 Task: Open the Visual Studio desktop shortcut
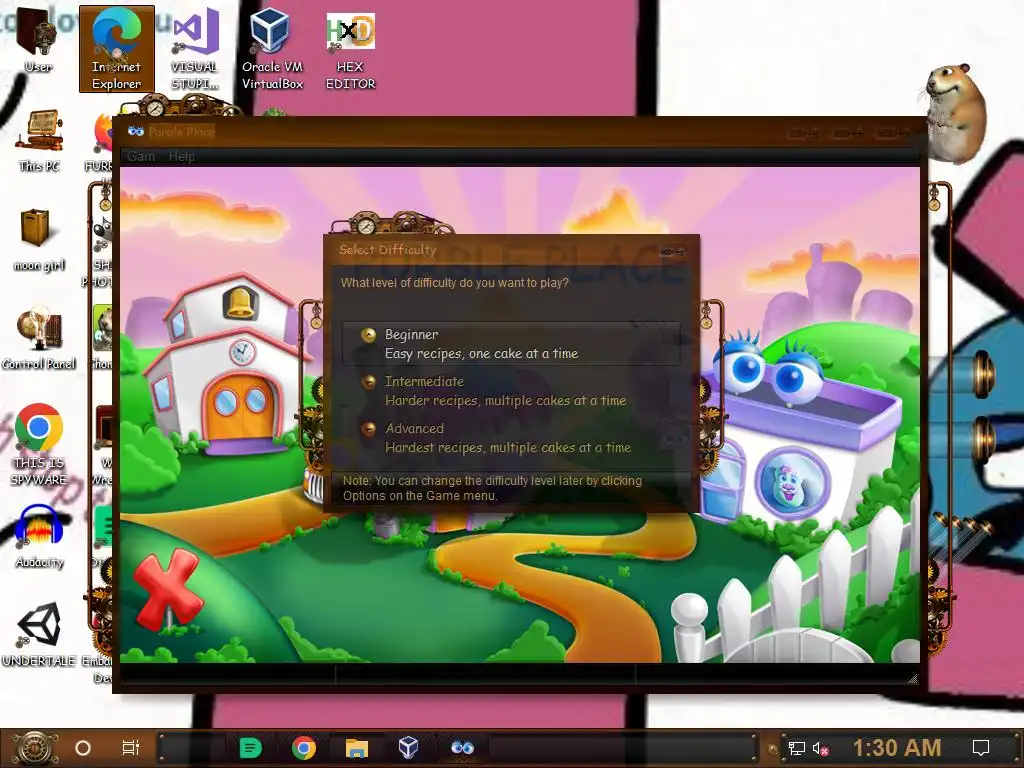195,49
